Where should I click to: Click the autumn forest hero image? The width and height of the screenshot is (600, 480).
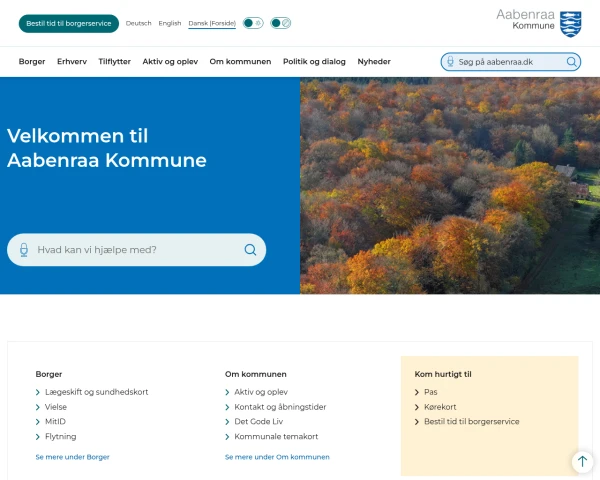pyautogui.click(x=450, y=185)
